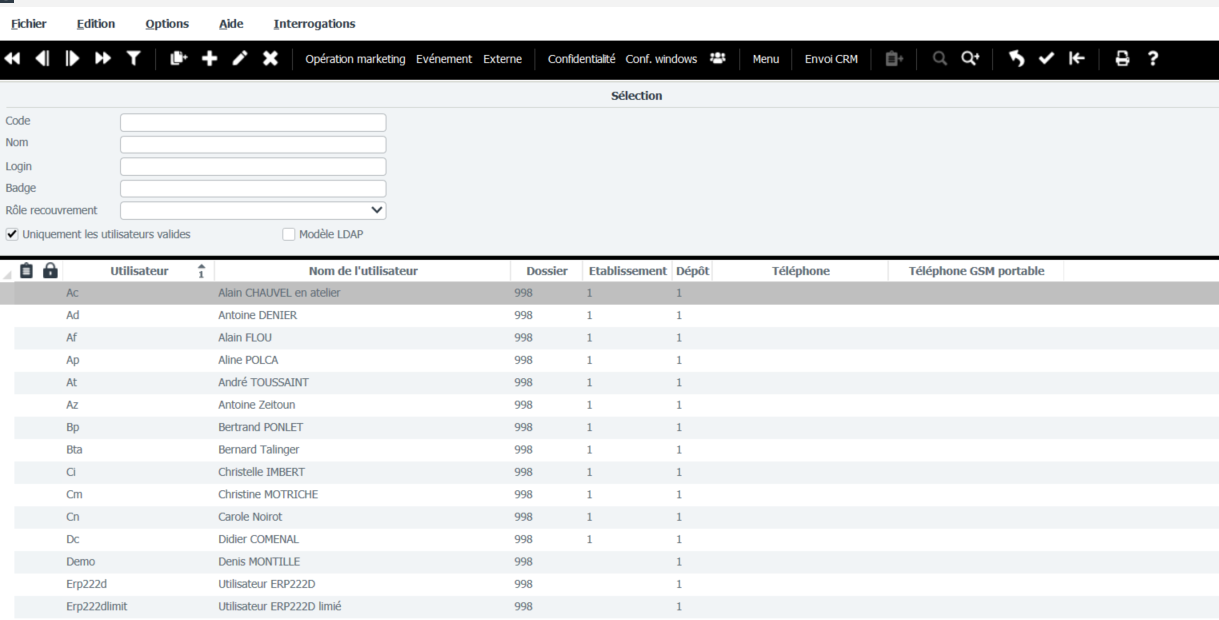Add a new user with the plus icon
Screen dimensions: 1219x620
coord(209,59)
